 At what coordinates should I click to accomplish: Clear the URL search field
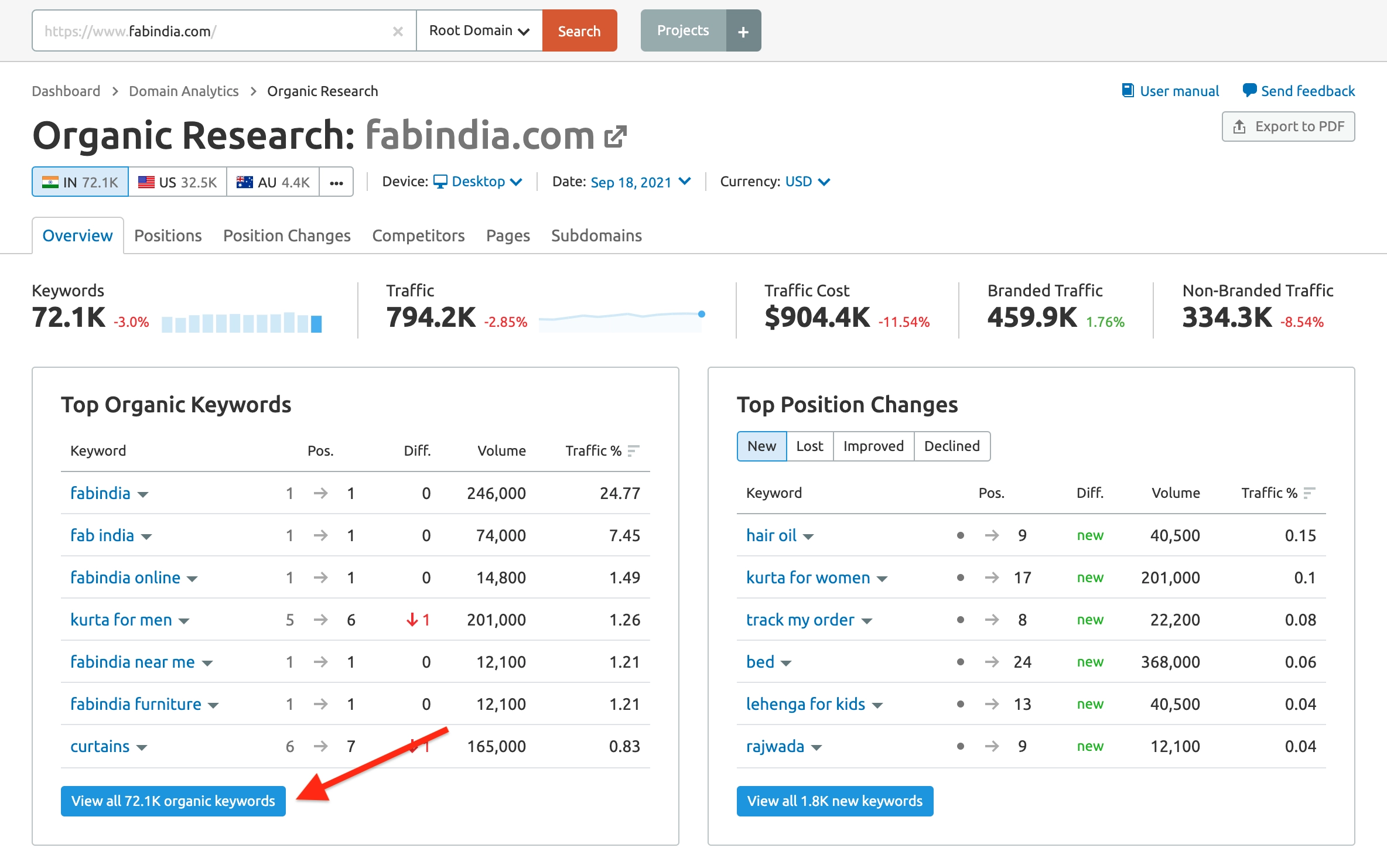tap(398, 30)
